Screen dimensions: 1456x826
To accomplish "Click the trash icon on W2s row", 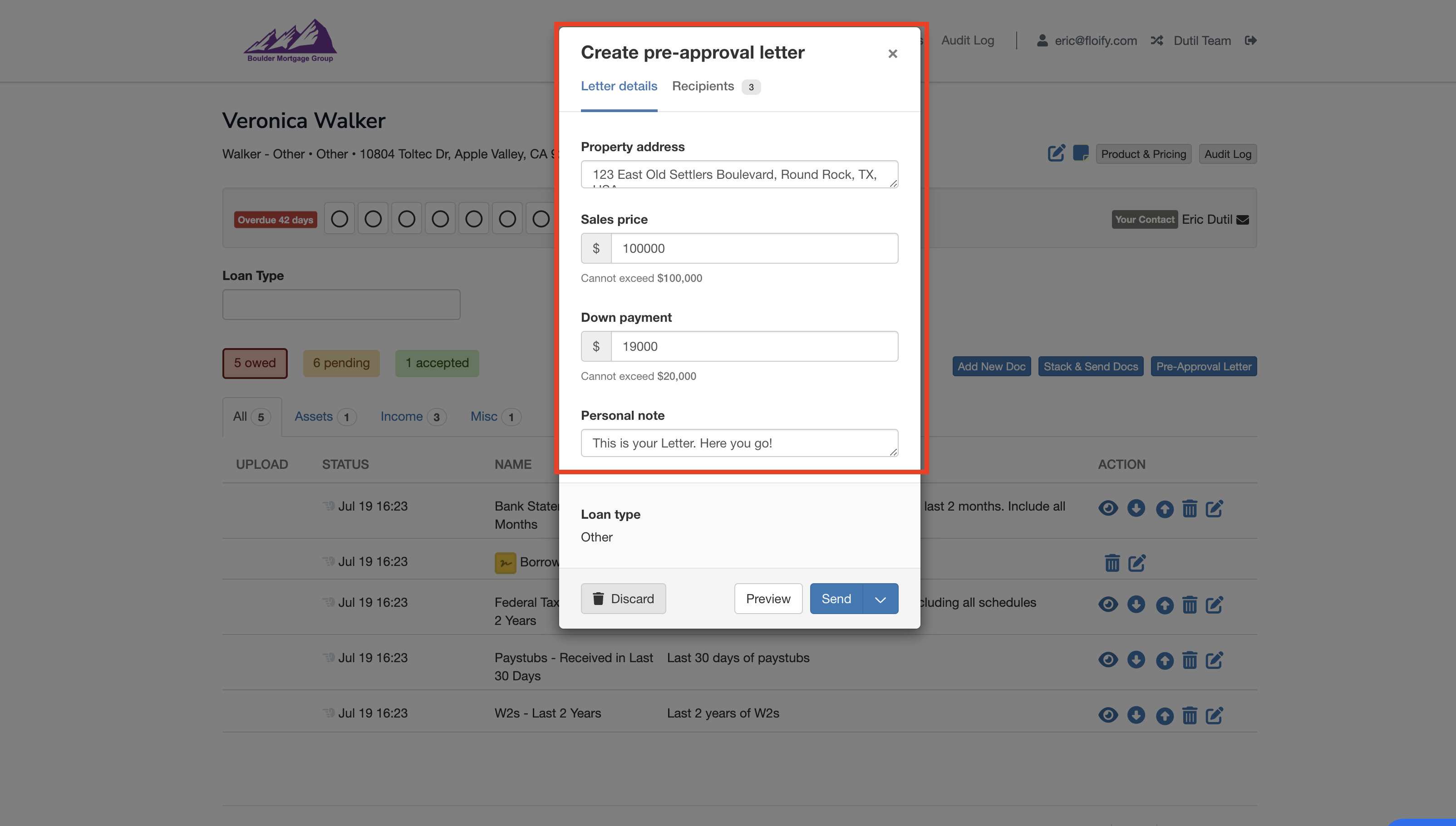I will [x=1190, y=715].
